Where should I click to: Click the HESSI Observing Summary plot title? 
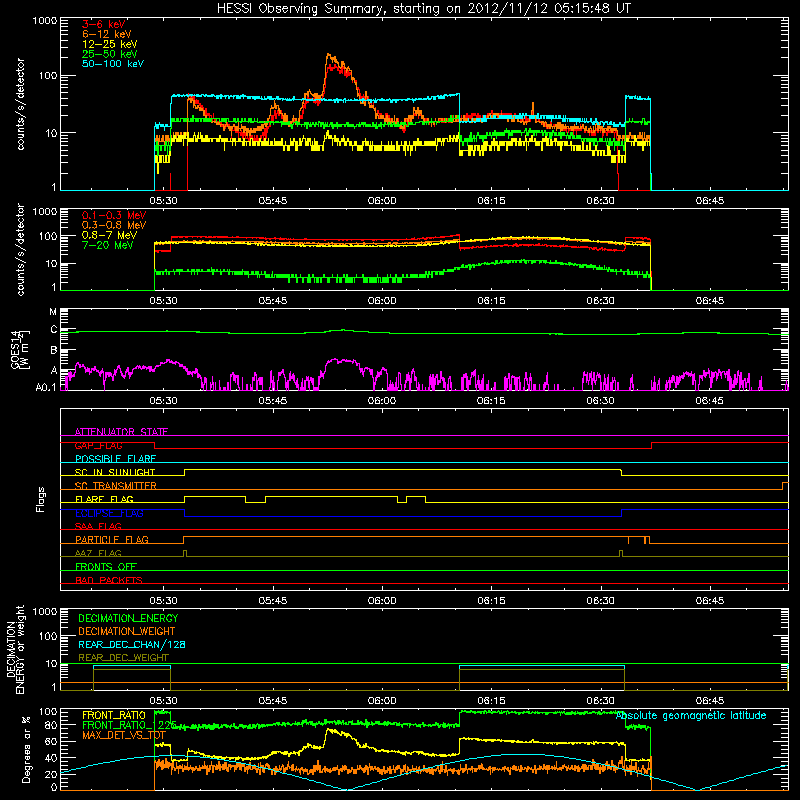click(424, 9)
